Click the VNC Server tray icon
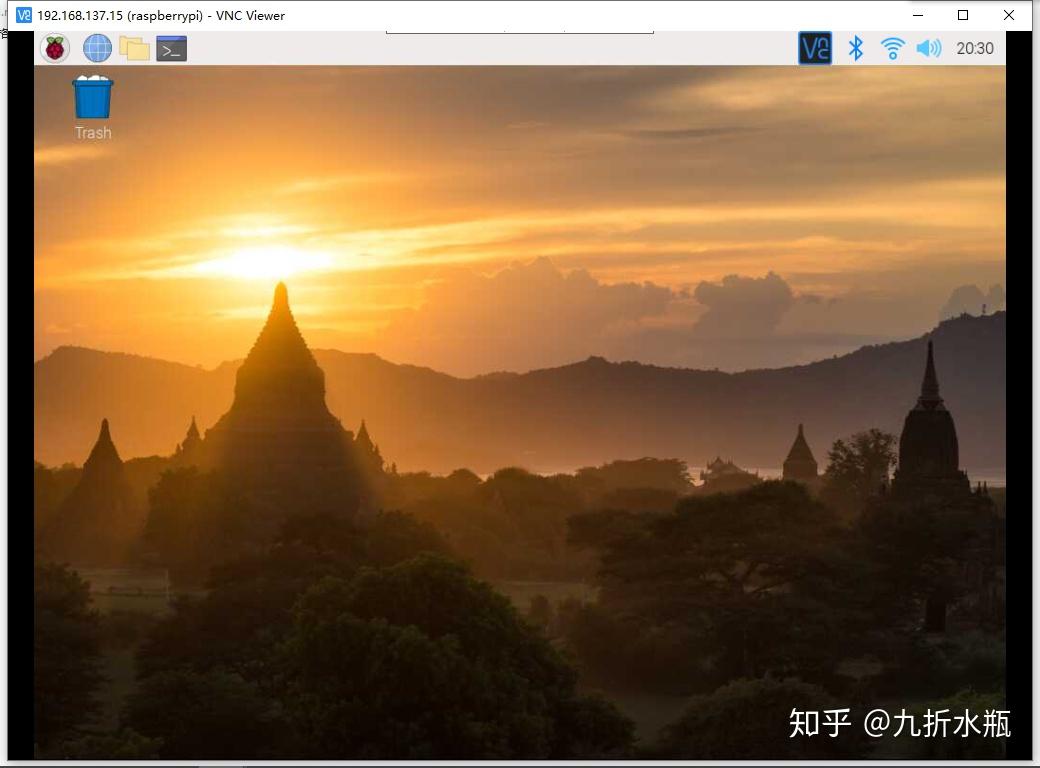The image size is (1040, 768). (815, 48)
